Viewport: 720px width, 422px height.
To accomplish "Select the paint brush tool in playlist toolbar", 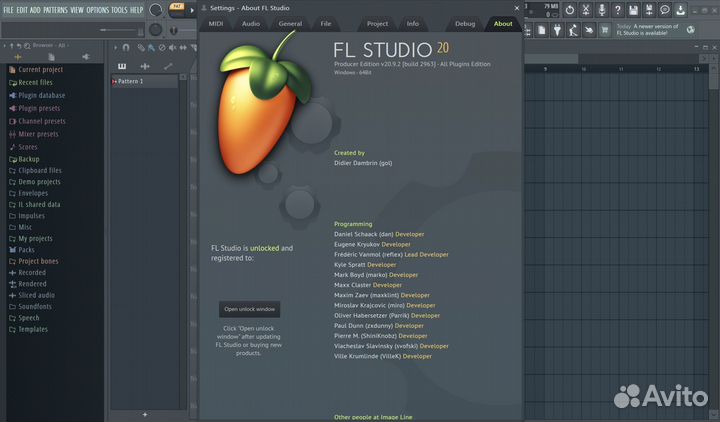I will 151,47.
